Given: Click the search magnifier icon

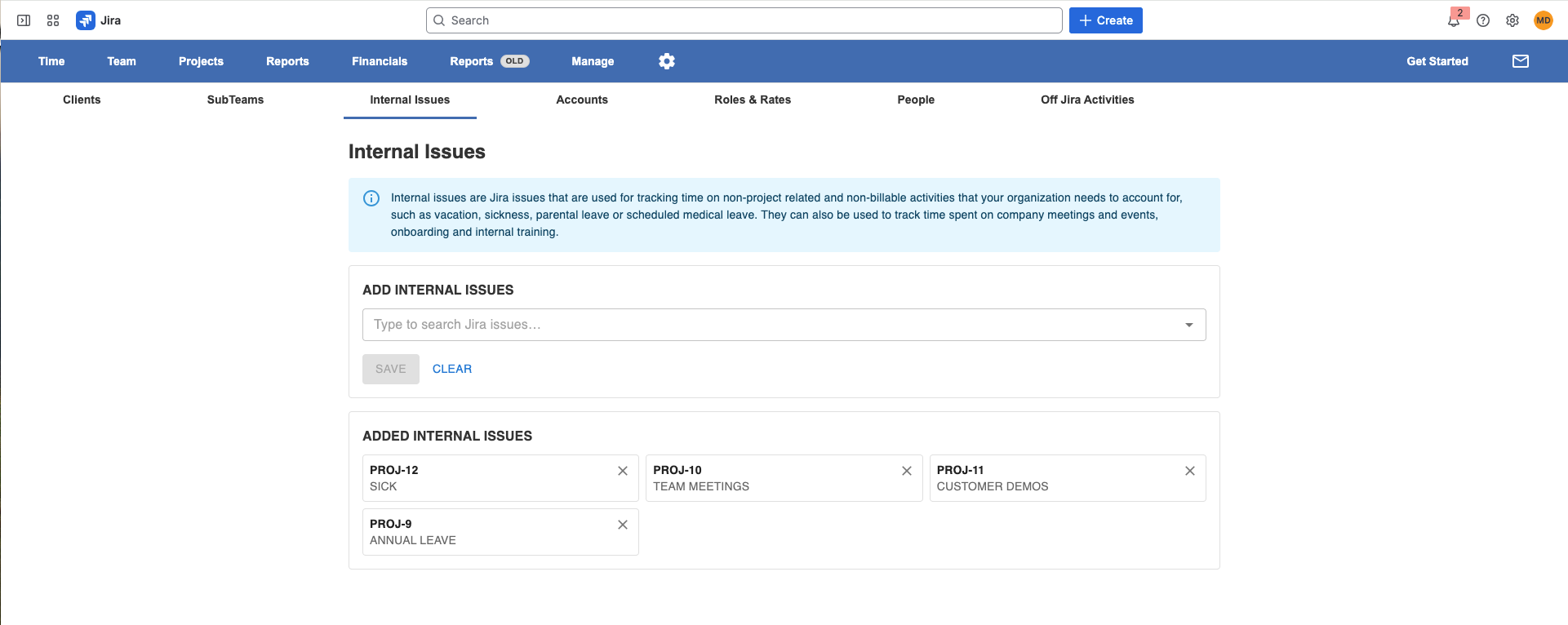Looking at the screenshot, I should (x=439, y=20).
